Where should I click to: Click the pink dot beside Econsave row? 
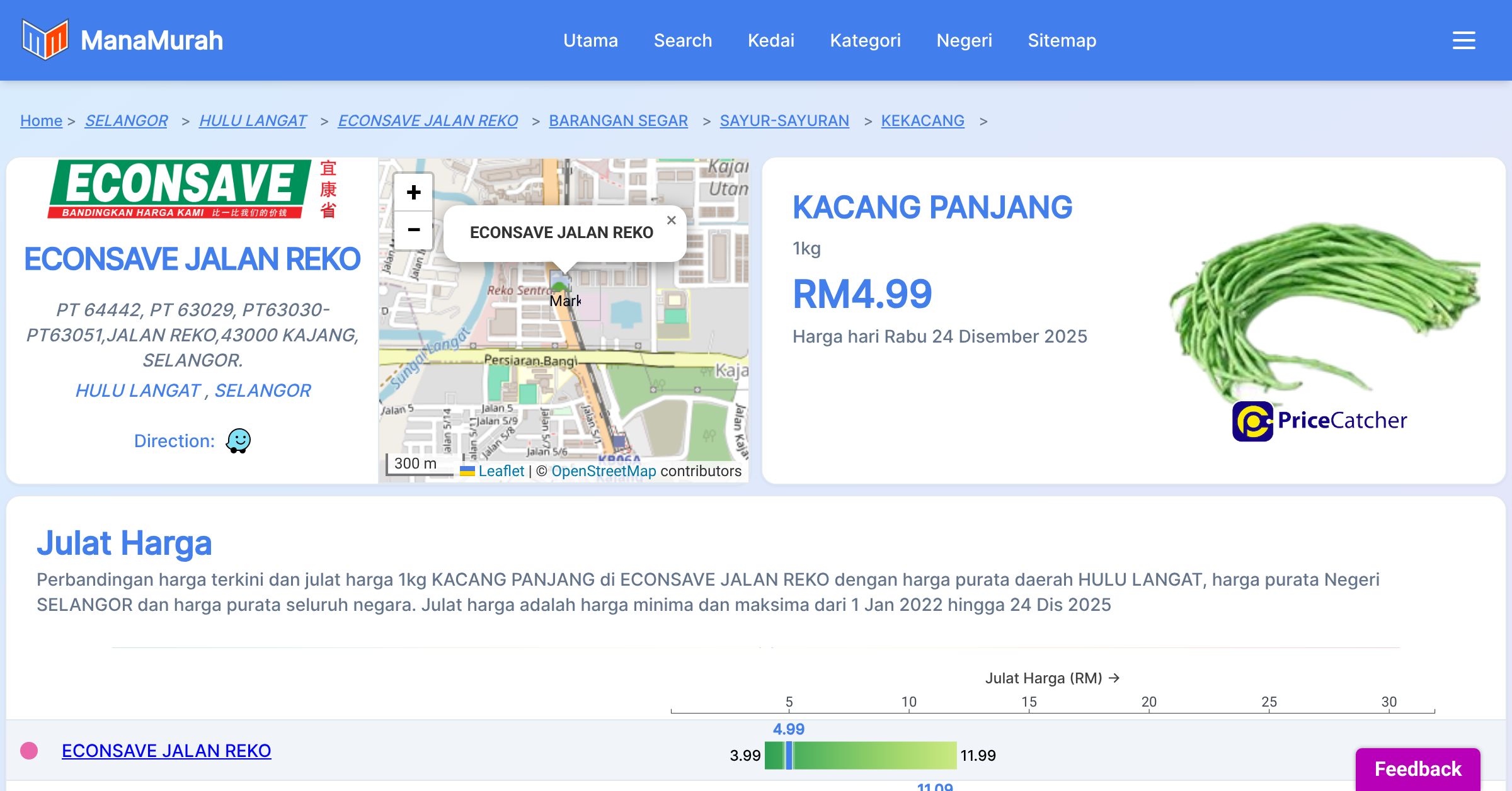[x=29, y=751]
